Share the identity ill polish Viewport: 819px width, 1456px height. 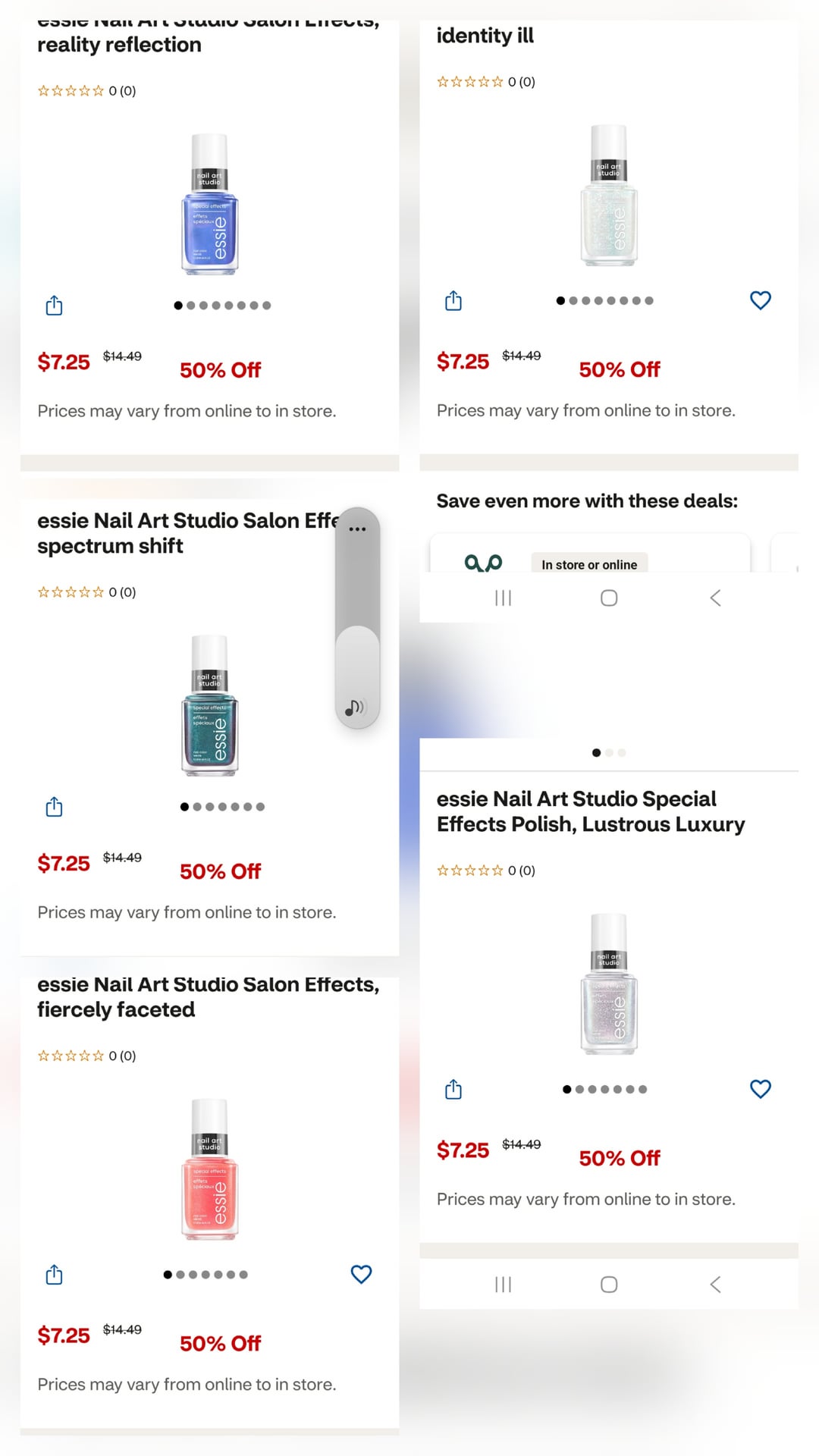[453, 301]
